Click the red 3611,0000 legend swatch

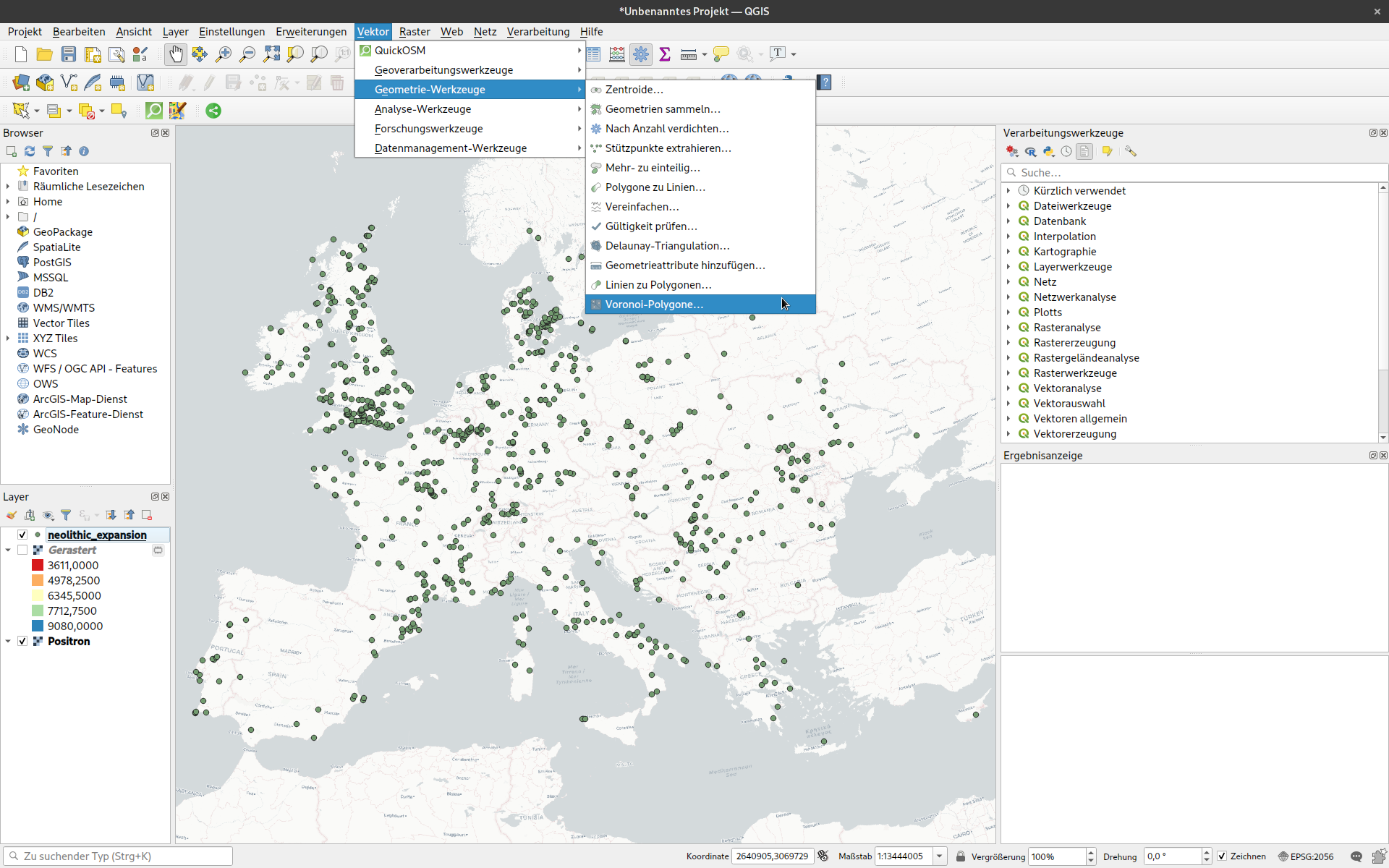[x=38, y=566]
